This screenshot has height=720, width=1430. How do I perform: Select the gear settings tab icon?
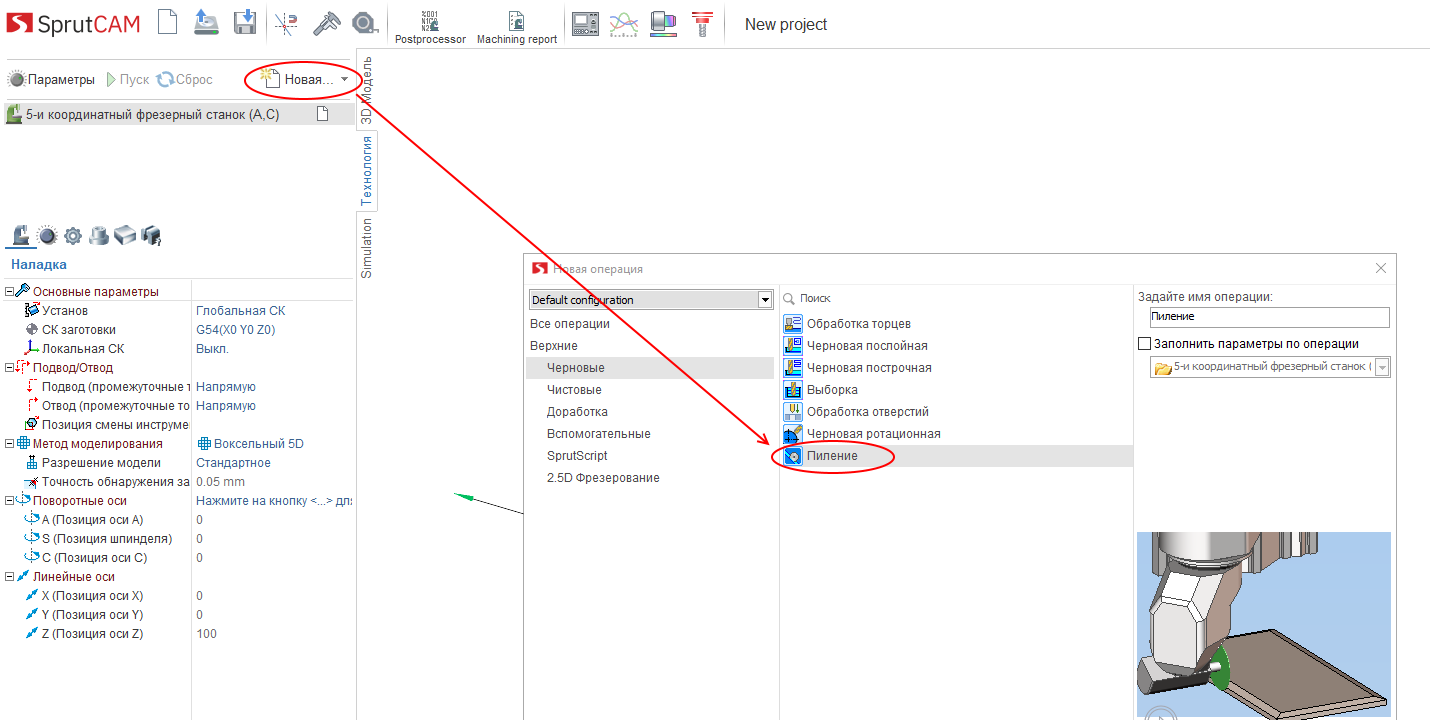(72, 236)
